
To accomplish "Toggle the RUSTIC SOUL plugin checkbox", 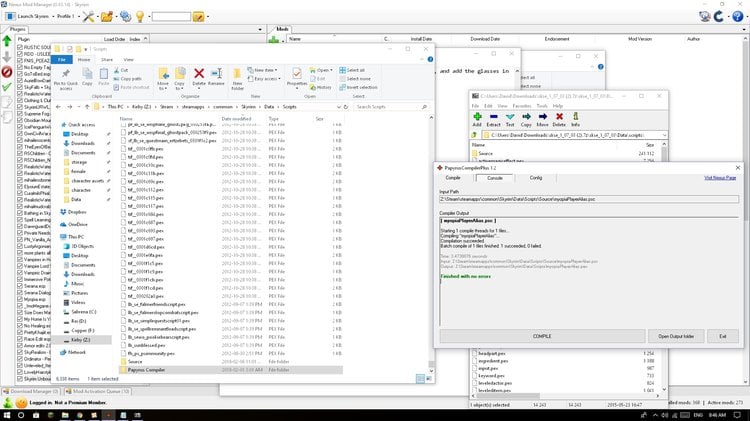I will (20, 47).
